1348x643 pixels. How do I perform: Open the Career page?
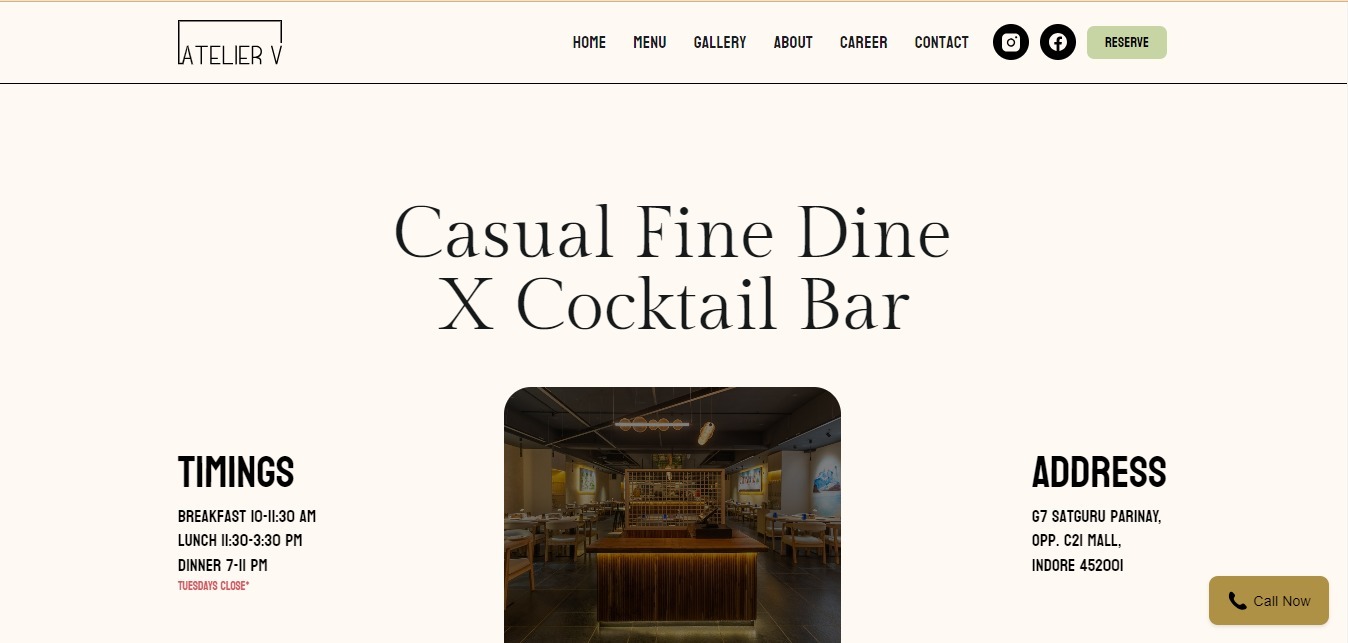(864, 42)
